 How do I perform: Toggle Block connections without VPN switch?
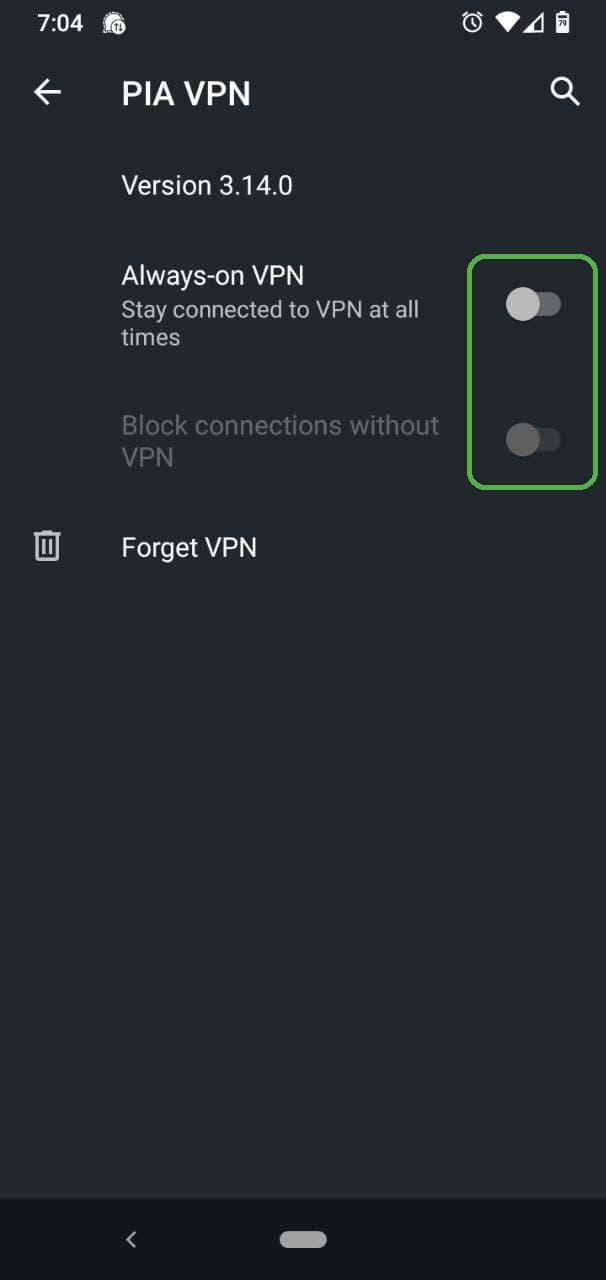pyautogui.click(x=532, y=439)
